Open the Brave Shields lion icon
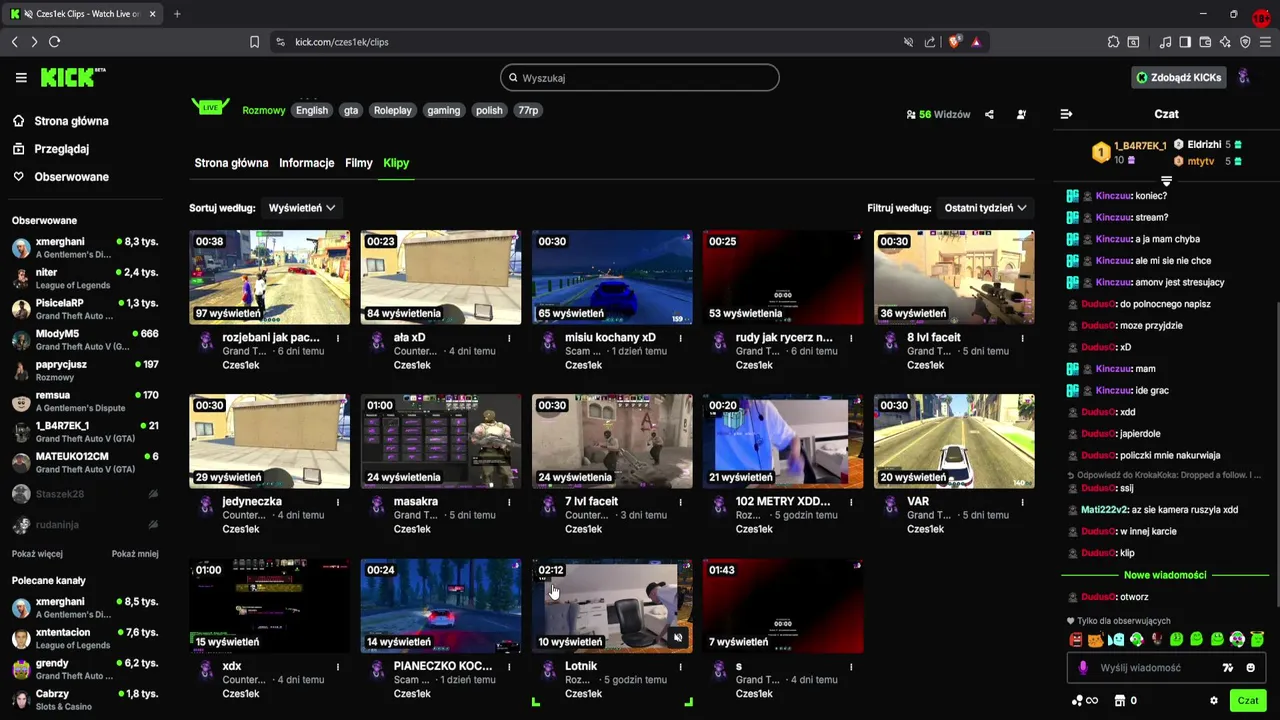 click(954, 42)
